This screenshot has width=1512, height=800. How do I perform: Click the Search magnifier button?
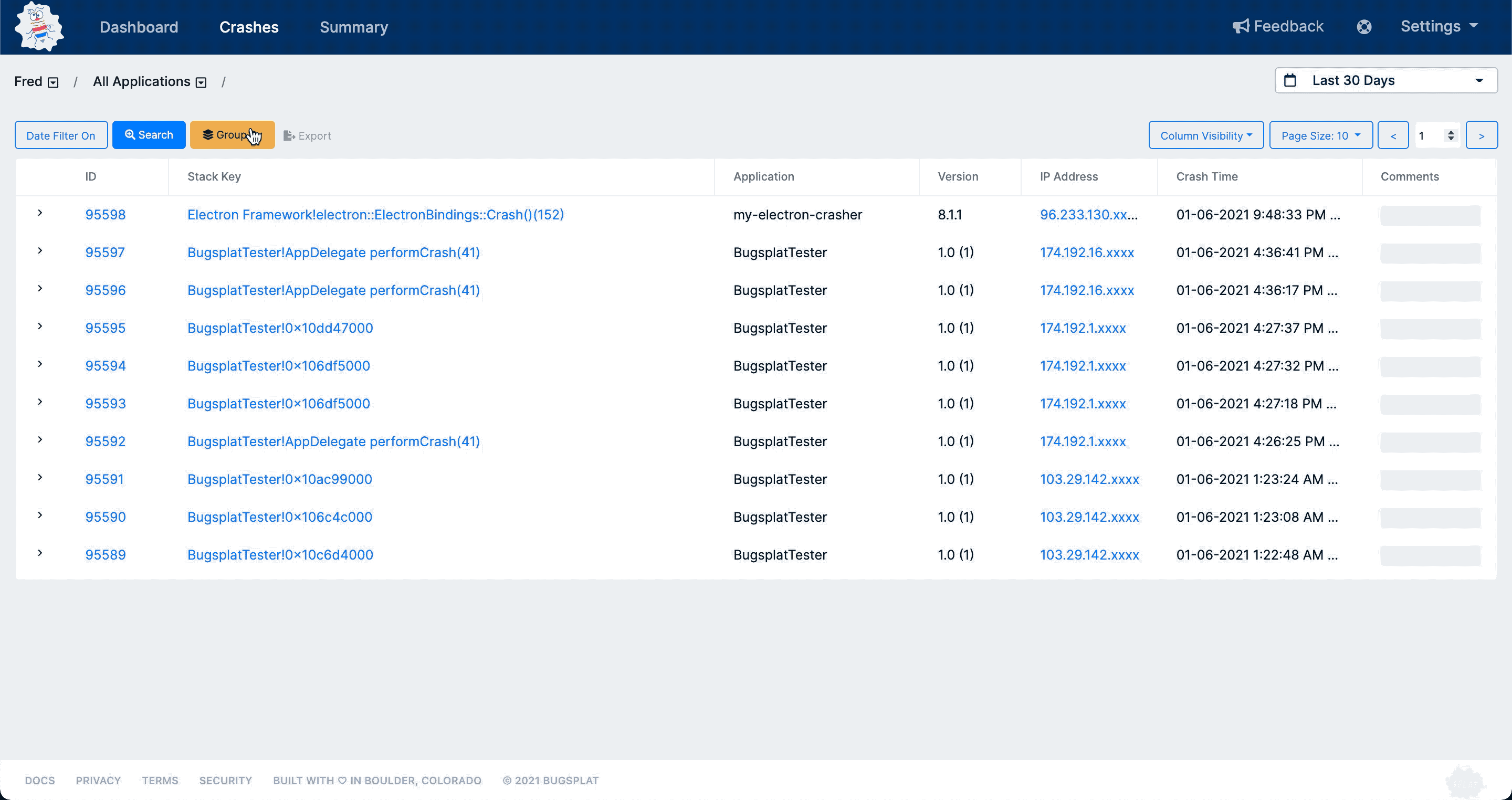(x=149, y=135)
